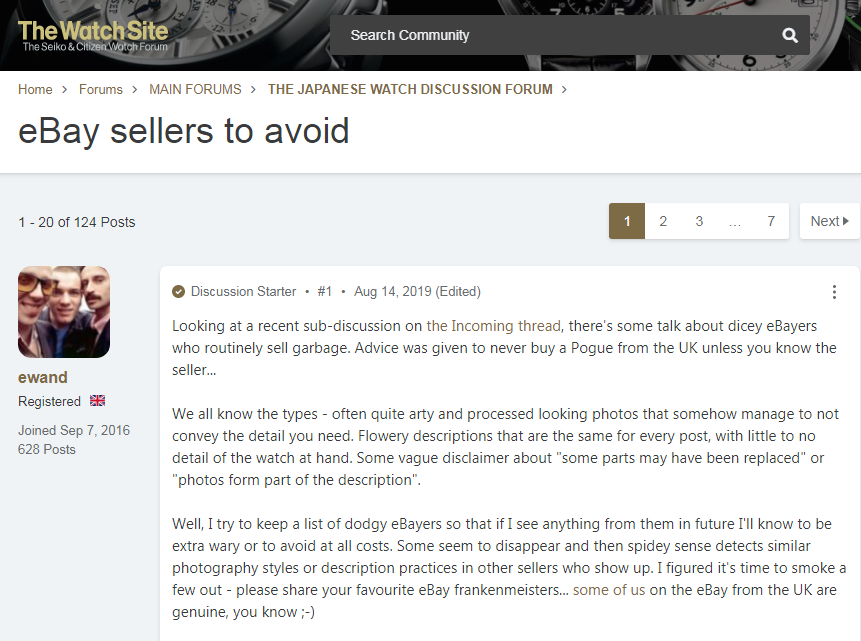This screenshot has height=641, width=861.
Task: Click the British flag beside Registered
Action: (x=97, y=400)
